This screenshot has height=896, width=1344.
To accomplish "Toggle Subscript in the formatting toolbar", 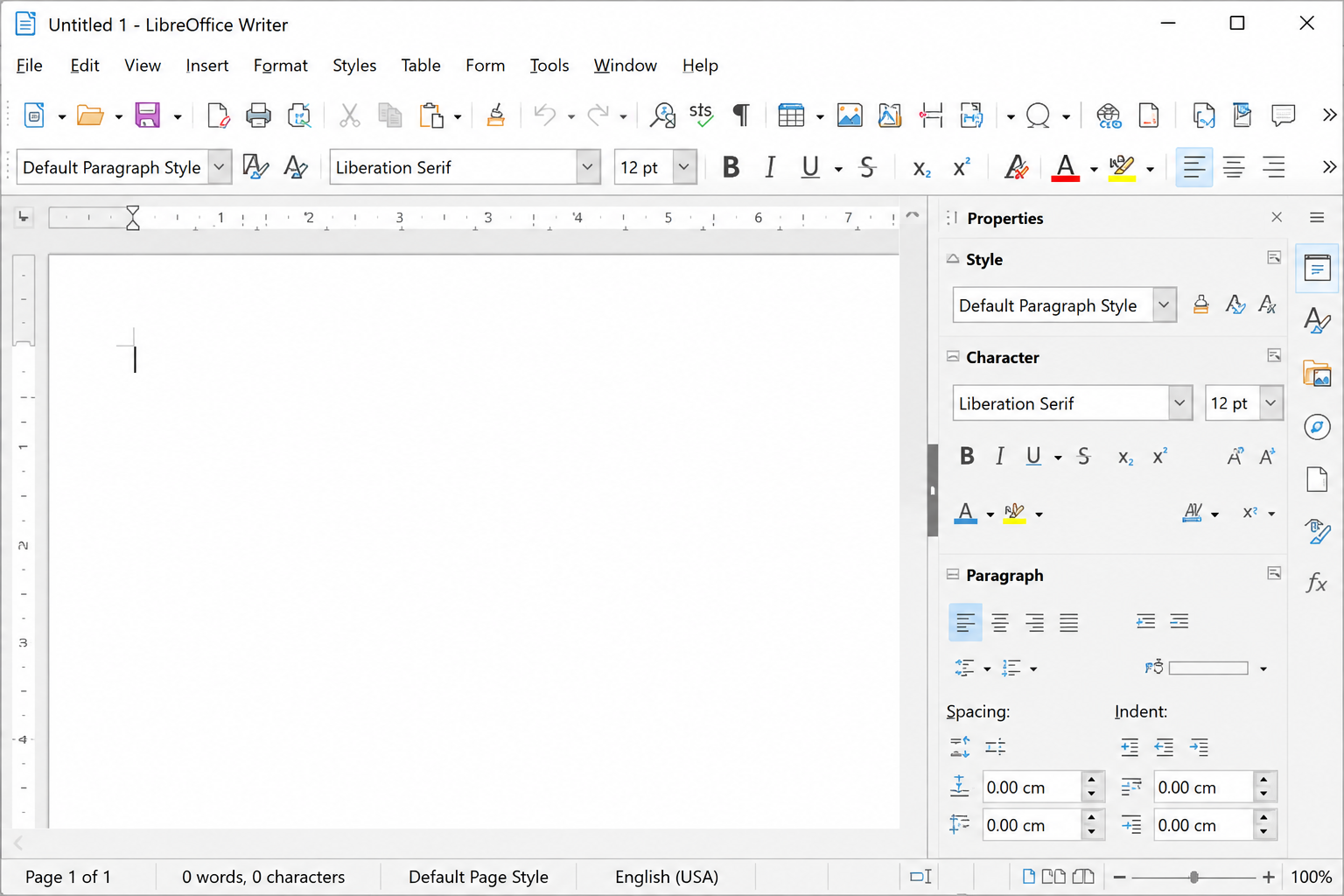I will click(x=921, y=169).
